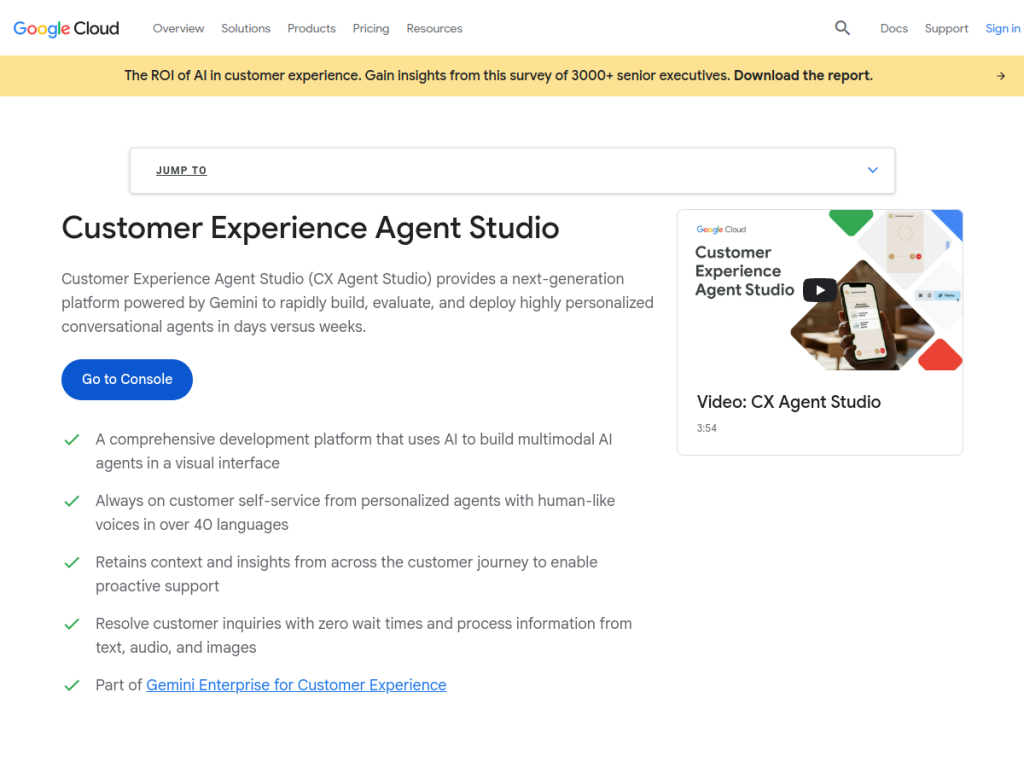Screen dimensions: 1024x768
Task: Open the Support link
Action: tap(946, 28)
